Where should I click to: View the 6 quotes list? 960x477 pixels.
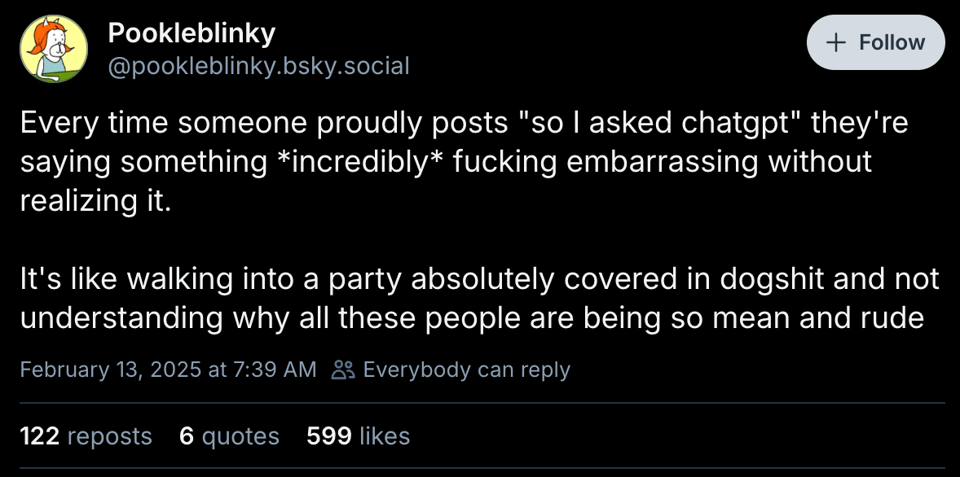tap(229, 436)
